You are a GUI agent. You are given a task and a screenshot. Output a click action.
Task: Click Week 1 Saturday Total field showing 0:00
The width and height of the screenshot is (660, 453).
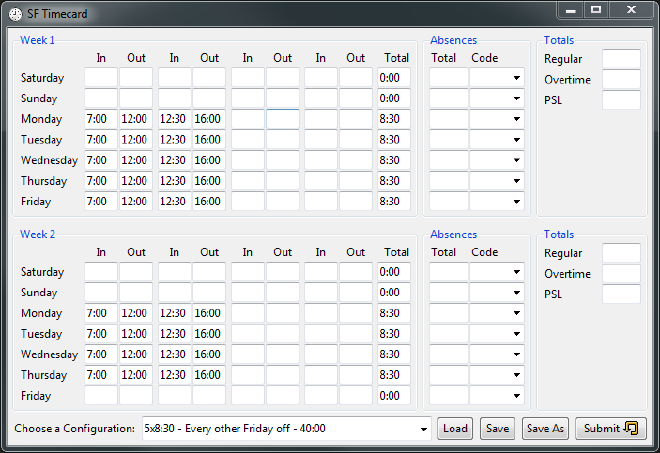click(394, 77)
